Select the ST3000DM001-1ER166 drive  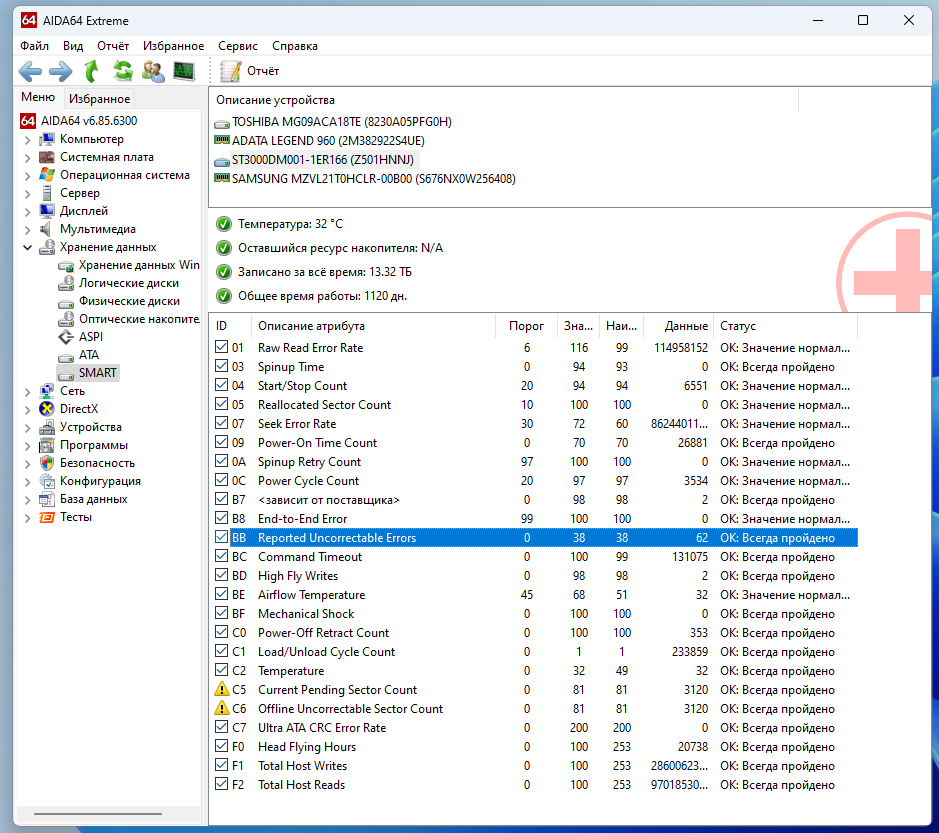[322, 160]
